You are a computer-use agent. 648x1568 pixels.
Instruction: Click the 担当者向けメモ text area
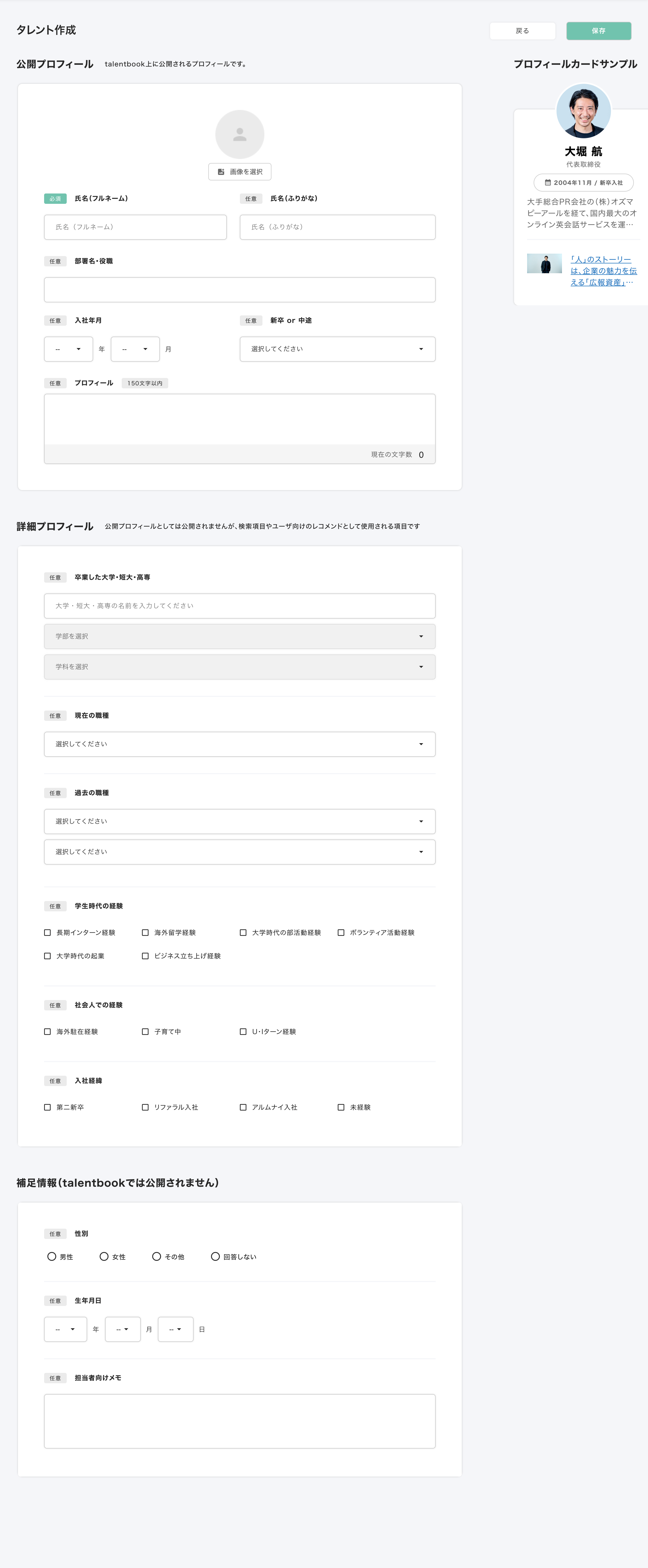coord(240,1421)
